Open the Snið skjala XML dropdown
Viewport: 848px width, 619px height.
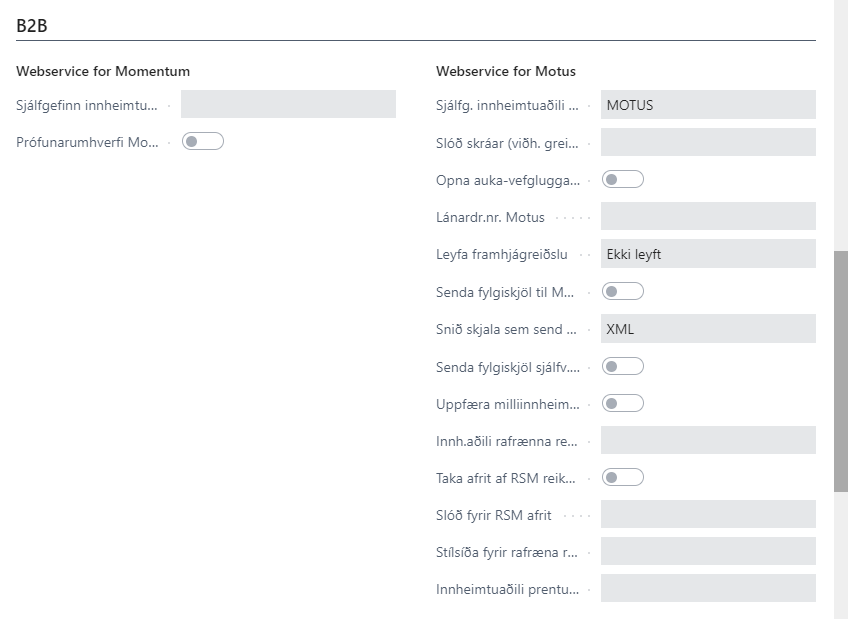pos(708,329)
